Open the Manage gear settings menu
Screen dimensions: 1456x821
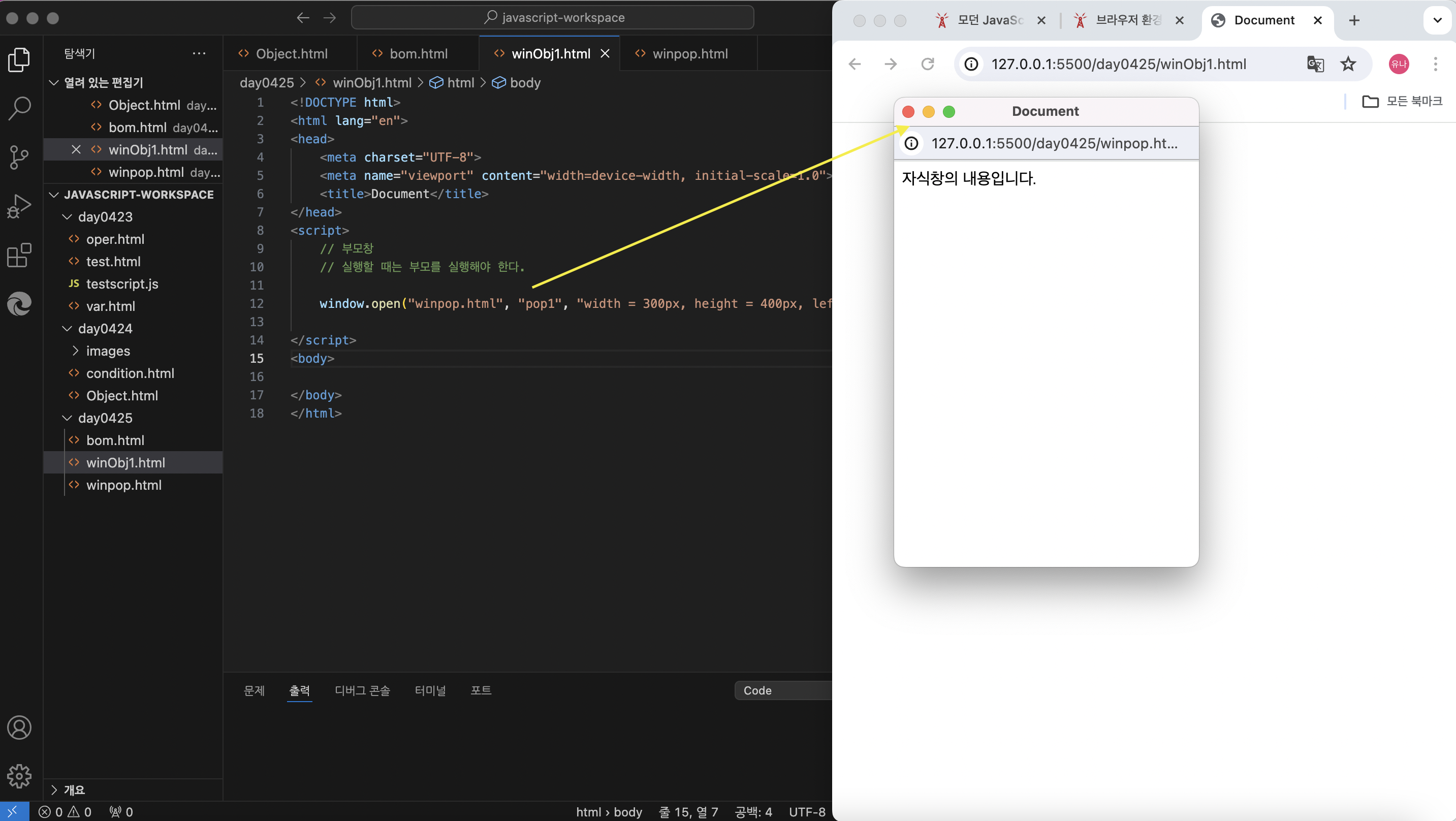click(19, 776)
